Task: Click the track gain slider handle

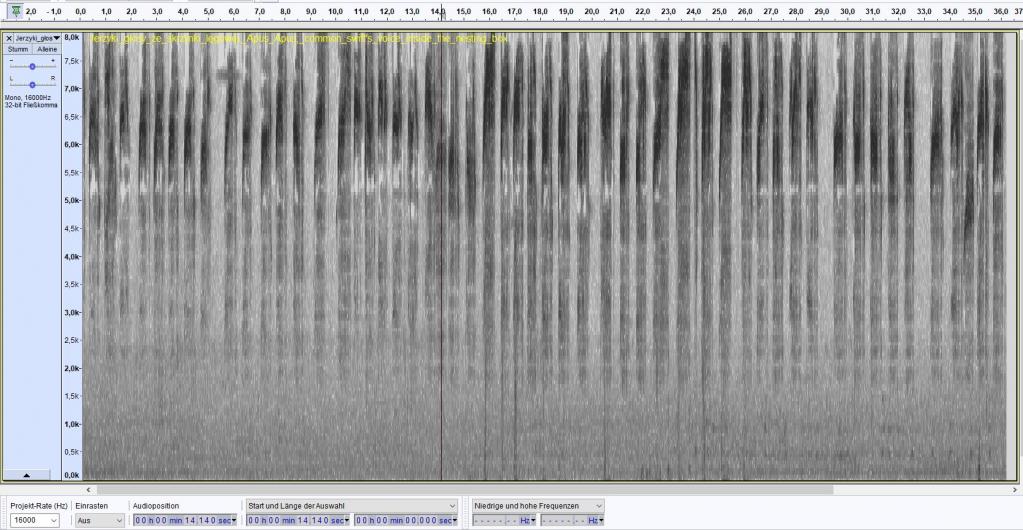Action: pos(32,66)
